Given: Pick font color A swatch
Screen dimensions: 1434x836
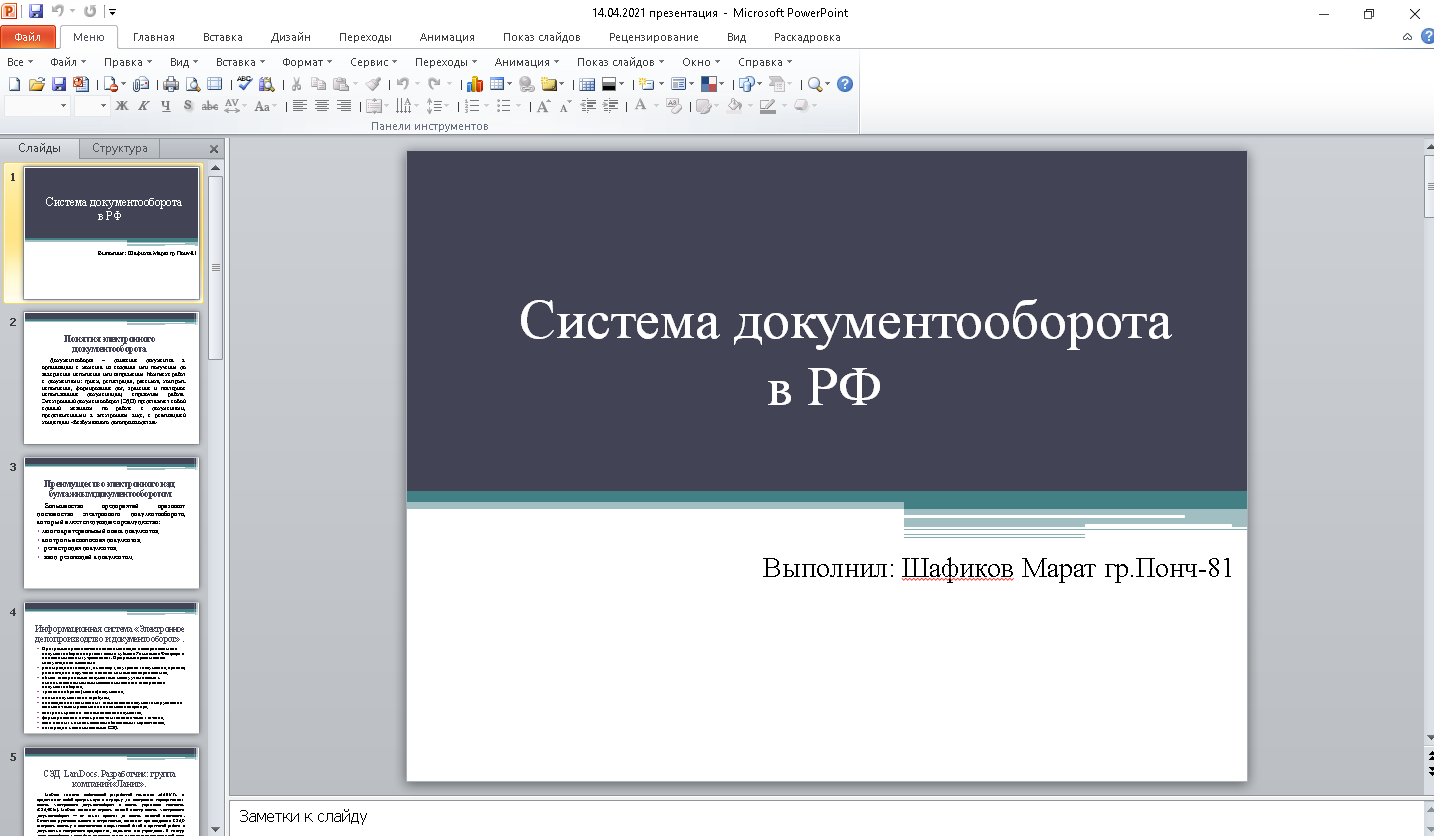Looking at the screenshot, I should [x=641, y=106].
